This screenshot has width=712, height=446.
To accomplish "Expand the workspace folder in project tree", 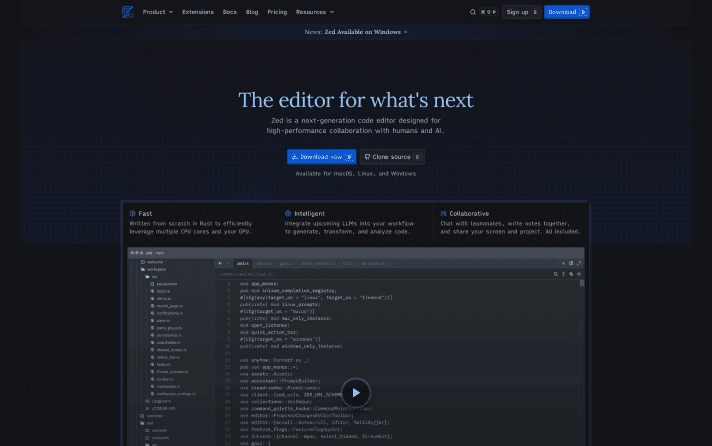I will (153, 269).
